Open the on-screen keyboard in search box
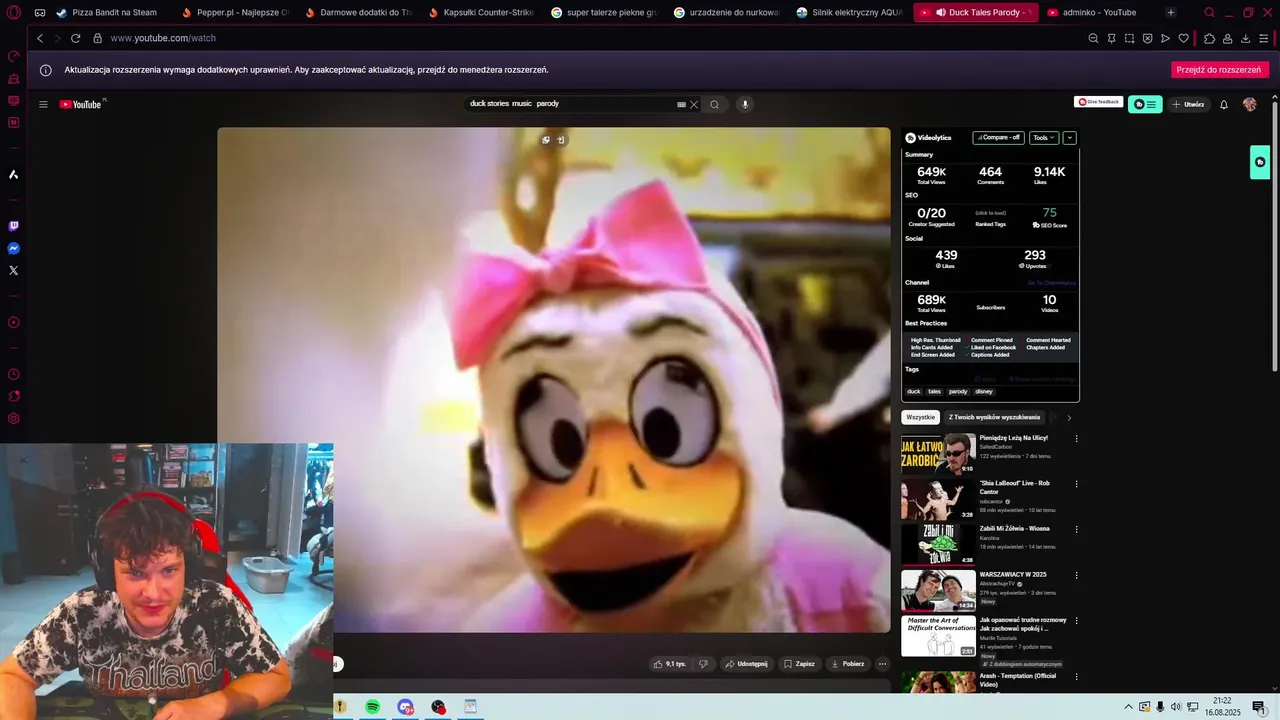The height and width of the screenshot is (720, 1280). [x=681, y=104]
